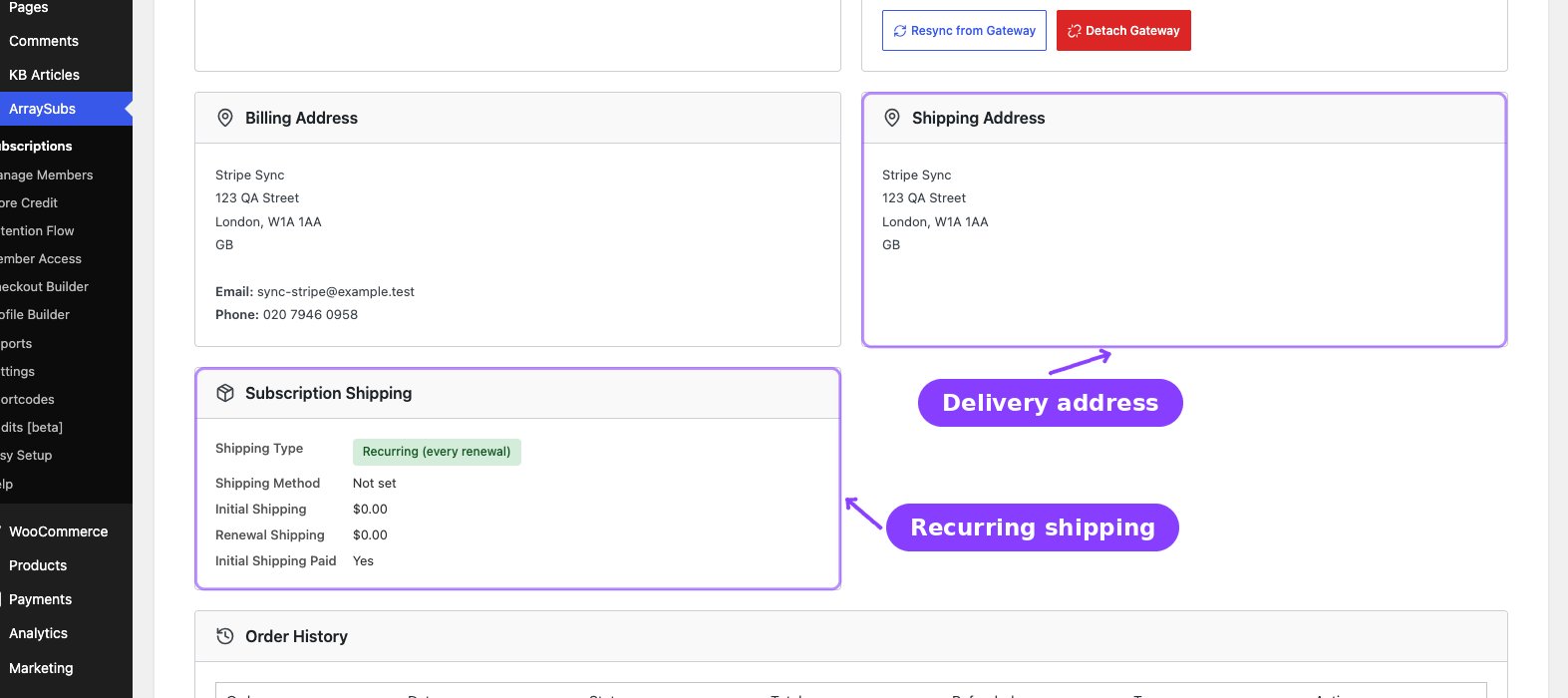Click the Billing Address heading
The height and width of the screenshot is (698, 1568).
point(301,118)
